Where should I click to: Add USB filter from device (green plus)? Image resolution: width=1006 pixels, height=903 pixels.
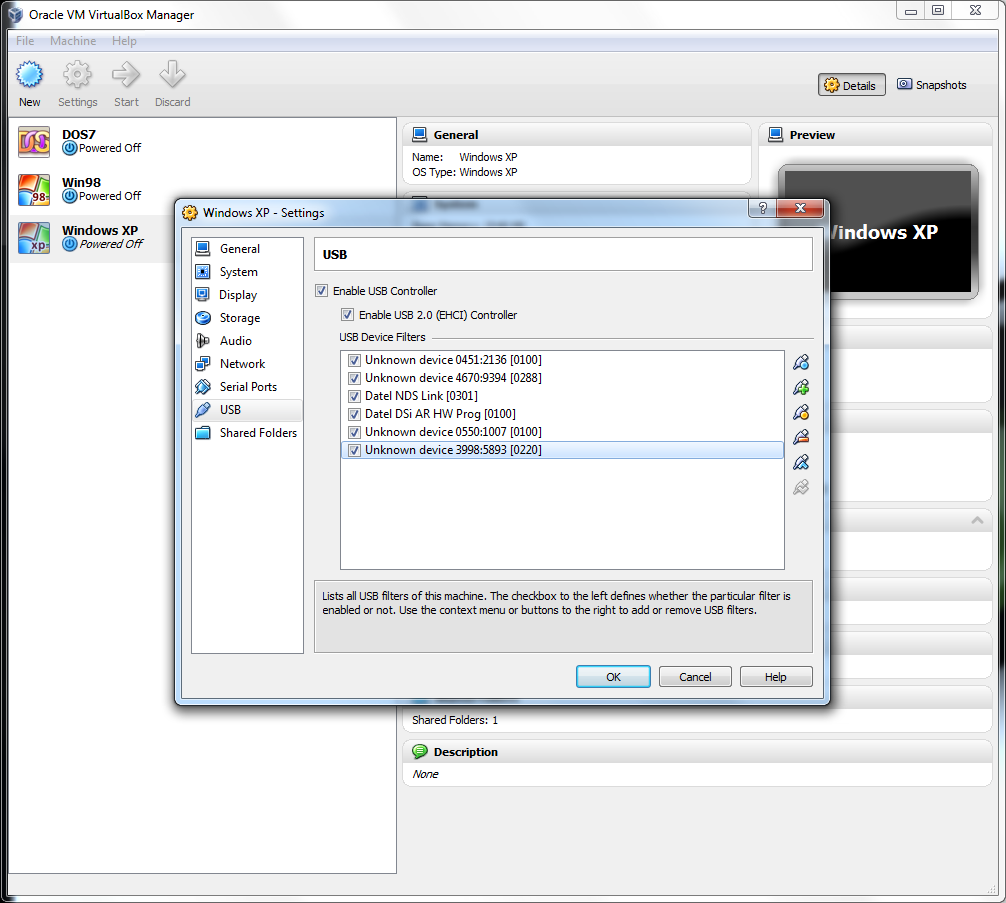tap(801, 388)
